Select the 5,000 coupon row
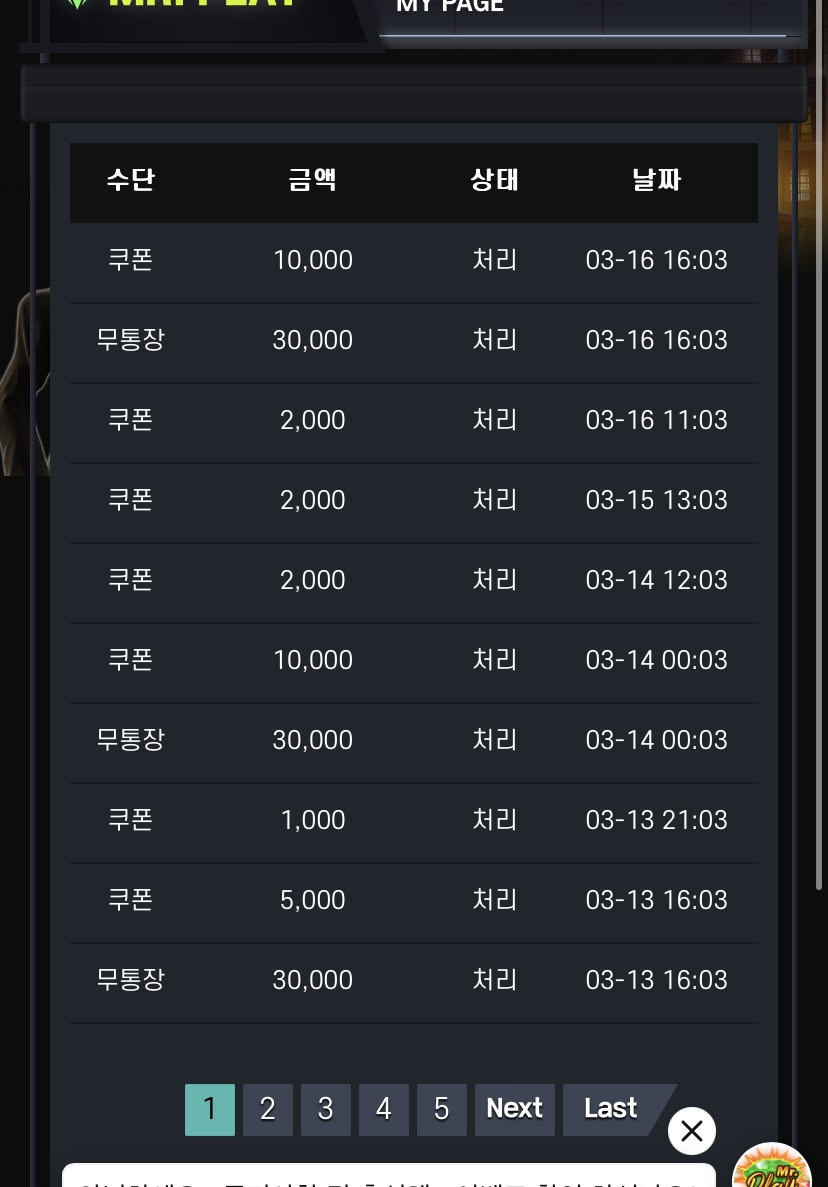This screenshot has width=828, height=1187. 414,899
